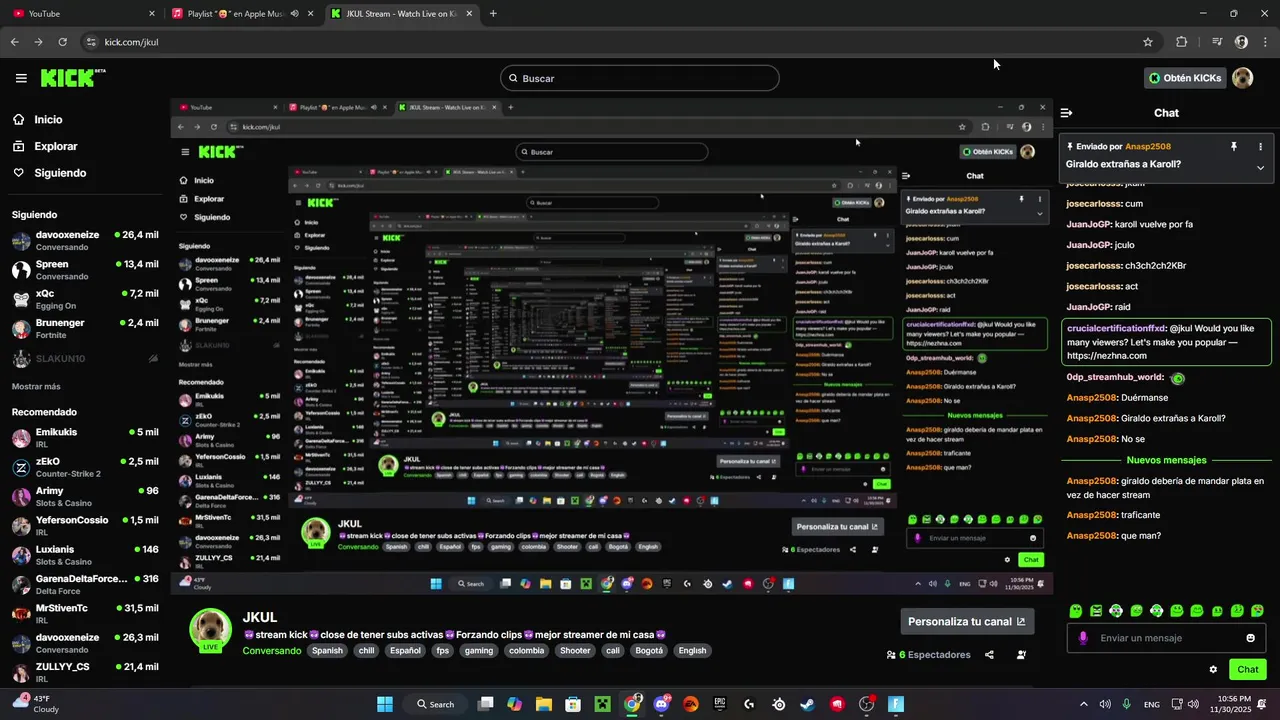Image resolution: width=1280 pixels, height=720 pixels.
Task: Open a new browser tab
Action: click(x=493, y=14)
